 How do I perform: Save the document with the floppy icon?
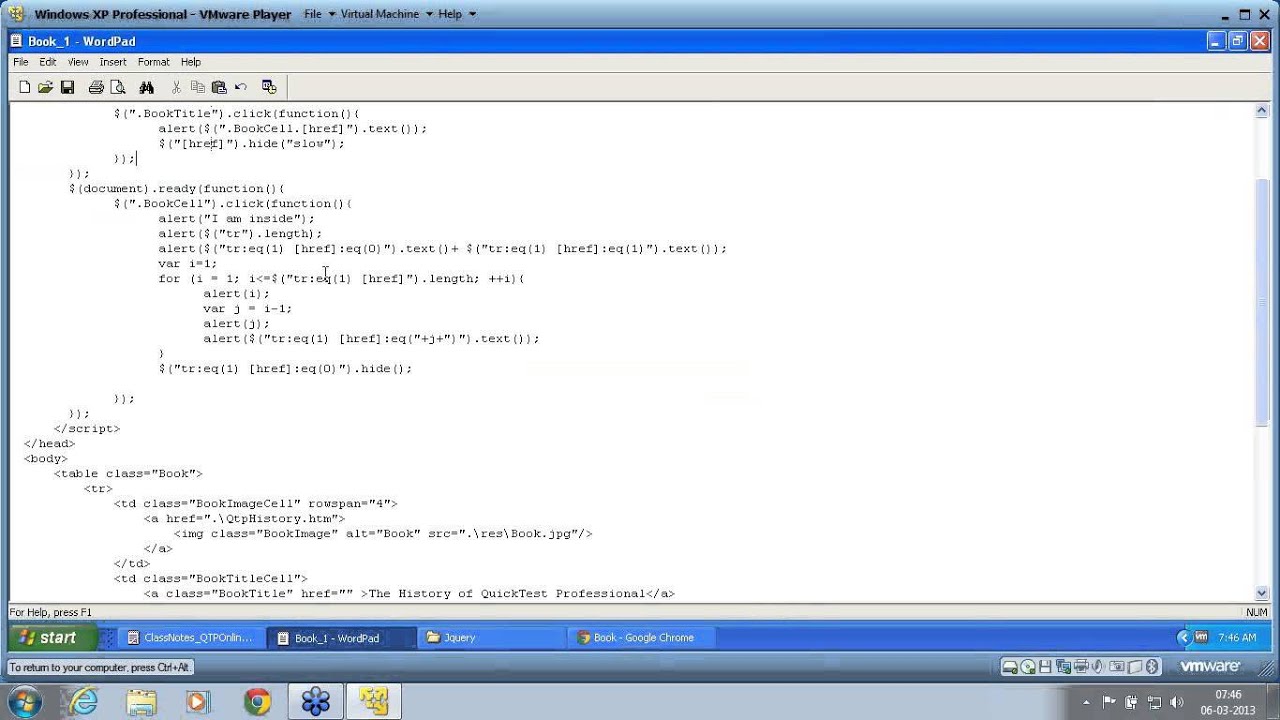(67, 87)
